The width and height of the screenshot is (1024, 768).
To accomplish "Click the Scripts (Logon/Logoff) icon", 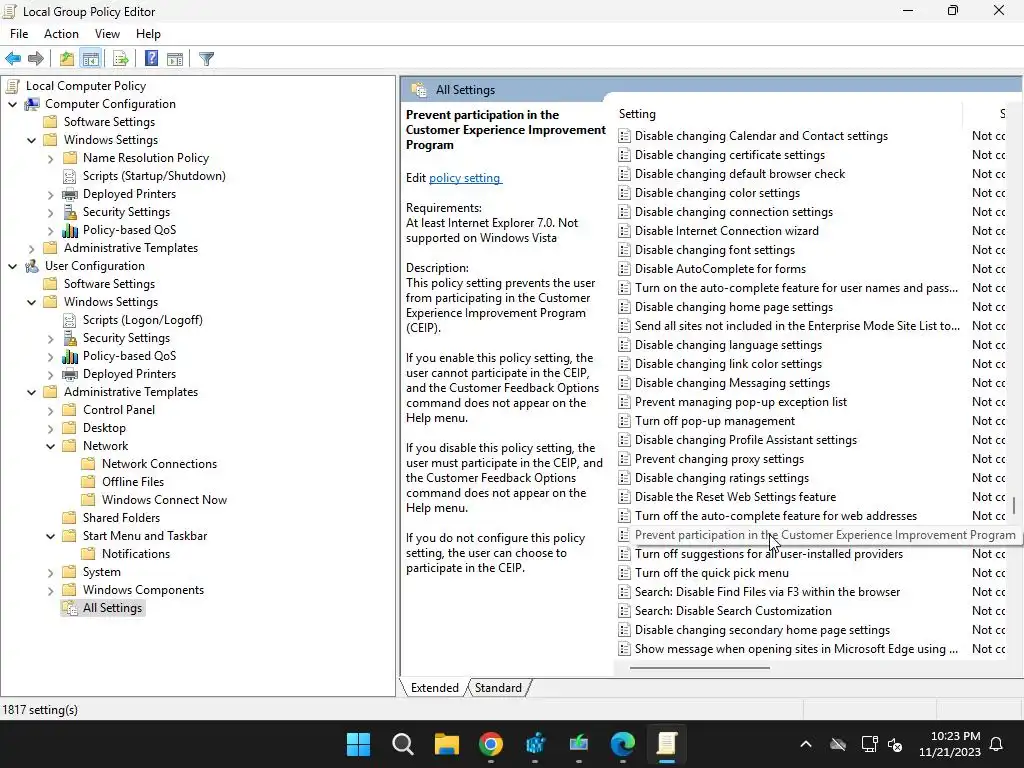I will tap(70, 320).
